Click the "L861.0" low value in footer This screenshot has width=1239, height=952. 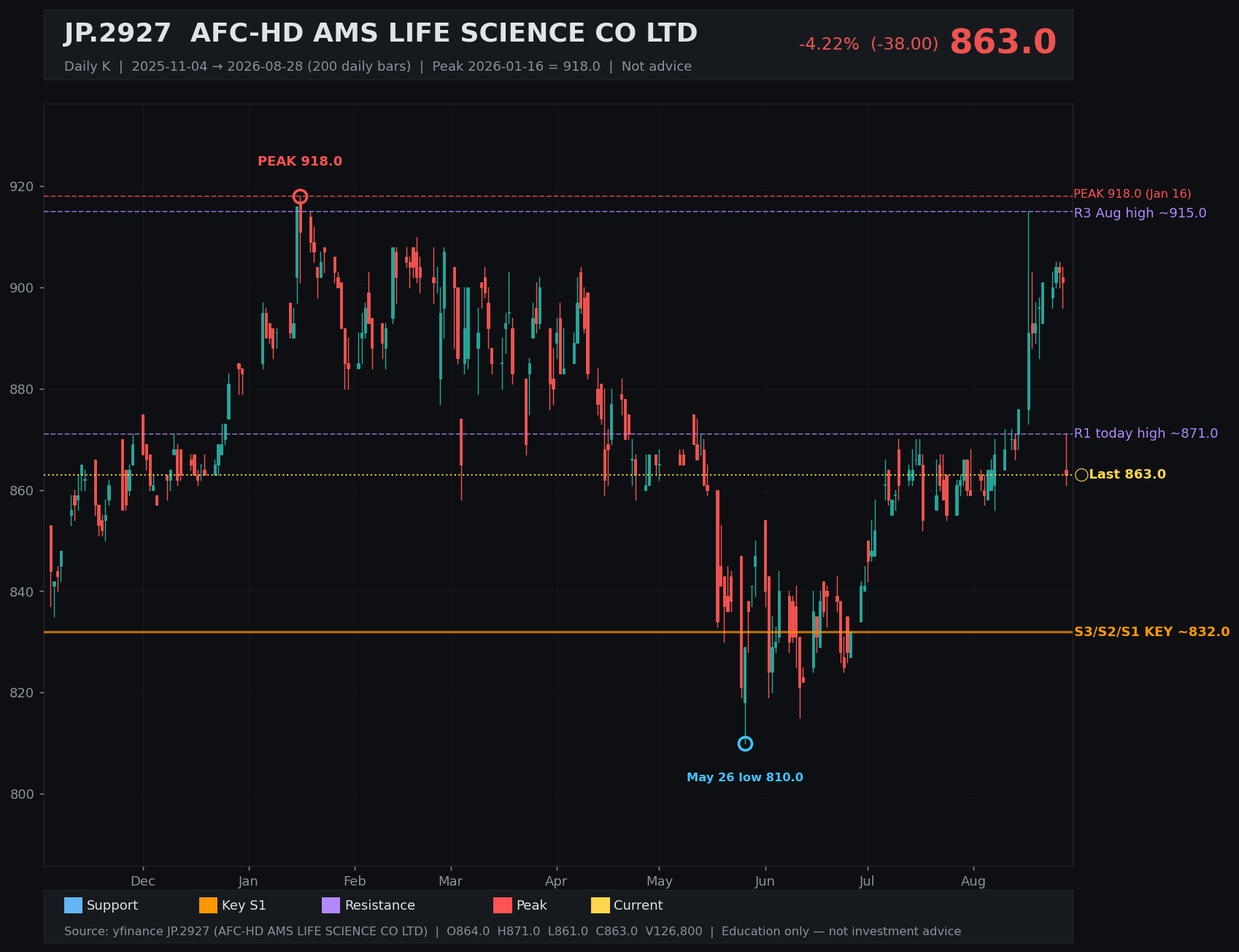pos(569,932)
